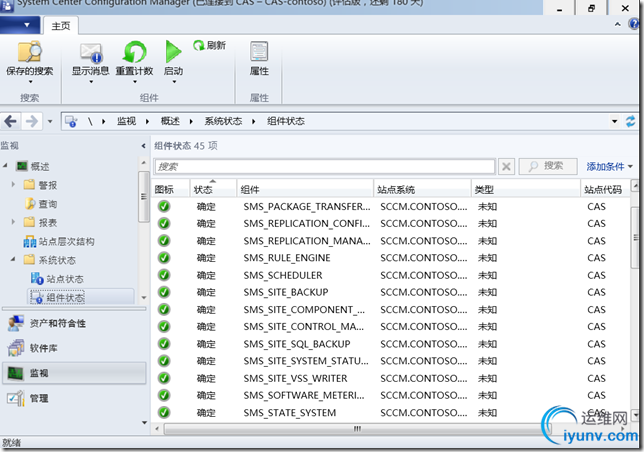
Task: Click the Show Messages (显示消息) envelope icon
Action: pos(91,53)
